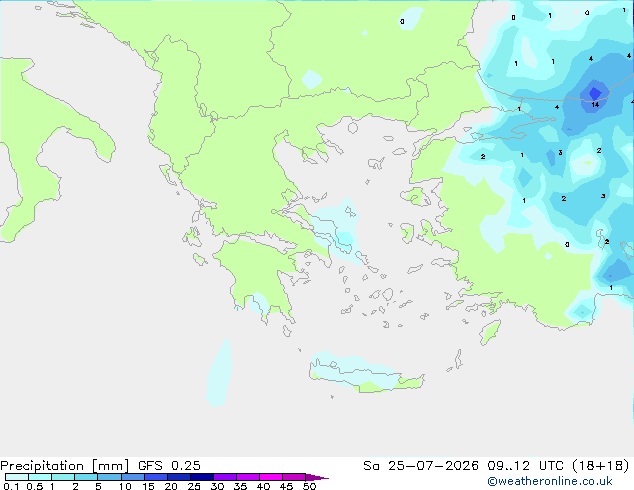Screen dimensions: 634x490
Task: Open the weatheronline.co.uk copyright link
Action: pos(550,482)
